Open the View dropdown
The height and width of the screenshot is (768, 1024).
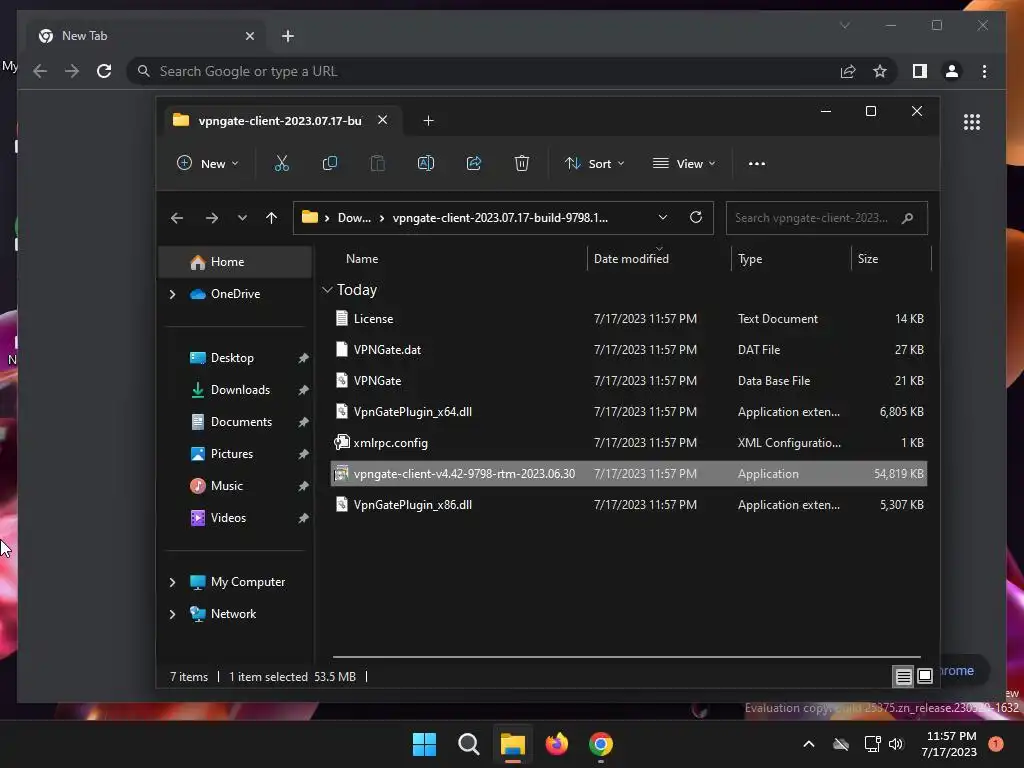pyautogui.click(x=684, y=163)
